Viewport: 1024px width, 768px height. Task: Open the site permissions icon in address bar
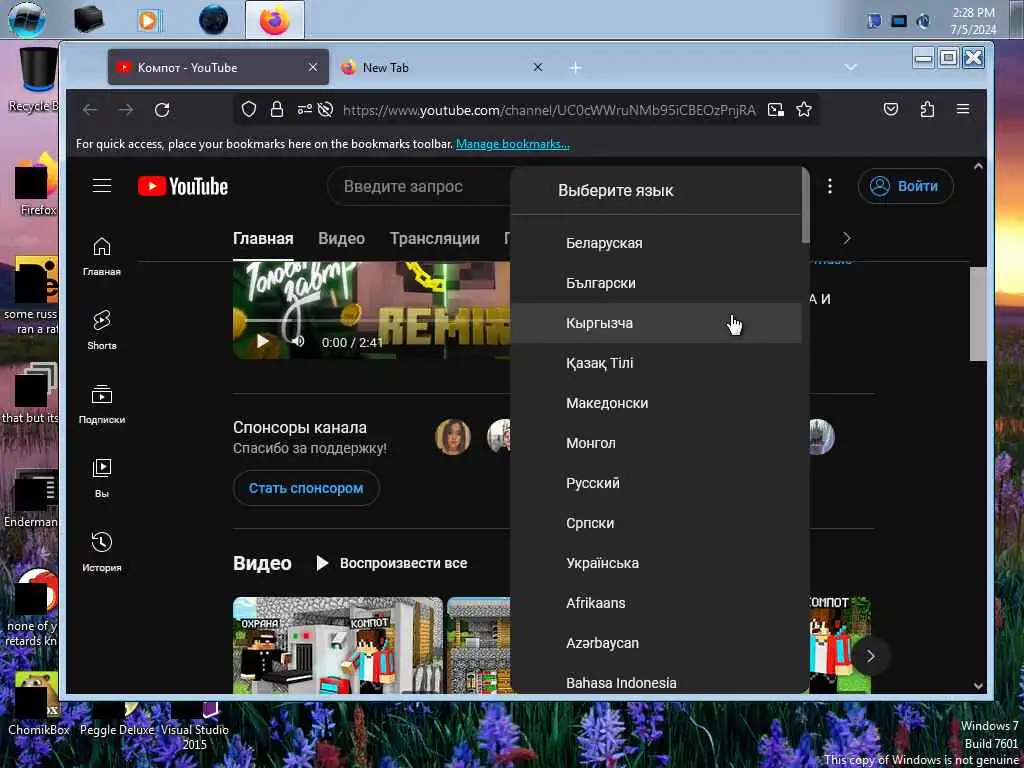coord(304,110)
